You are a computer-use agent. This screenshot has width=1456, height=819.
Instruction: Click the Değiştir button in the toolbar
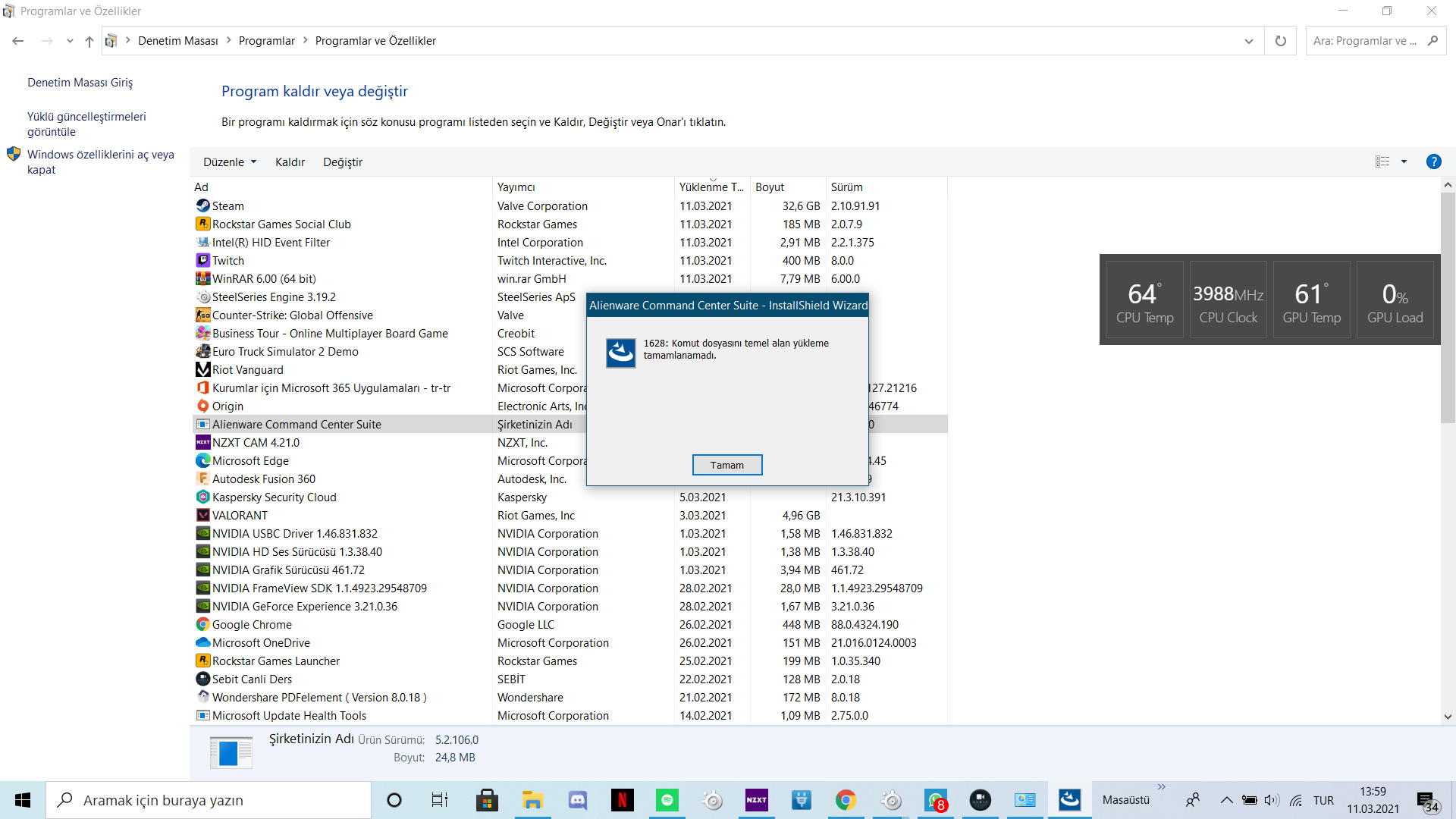click(x=343, y=162)
